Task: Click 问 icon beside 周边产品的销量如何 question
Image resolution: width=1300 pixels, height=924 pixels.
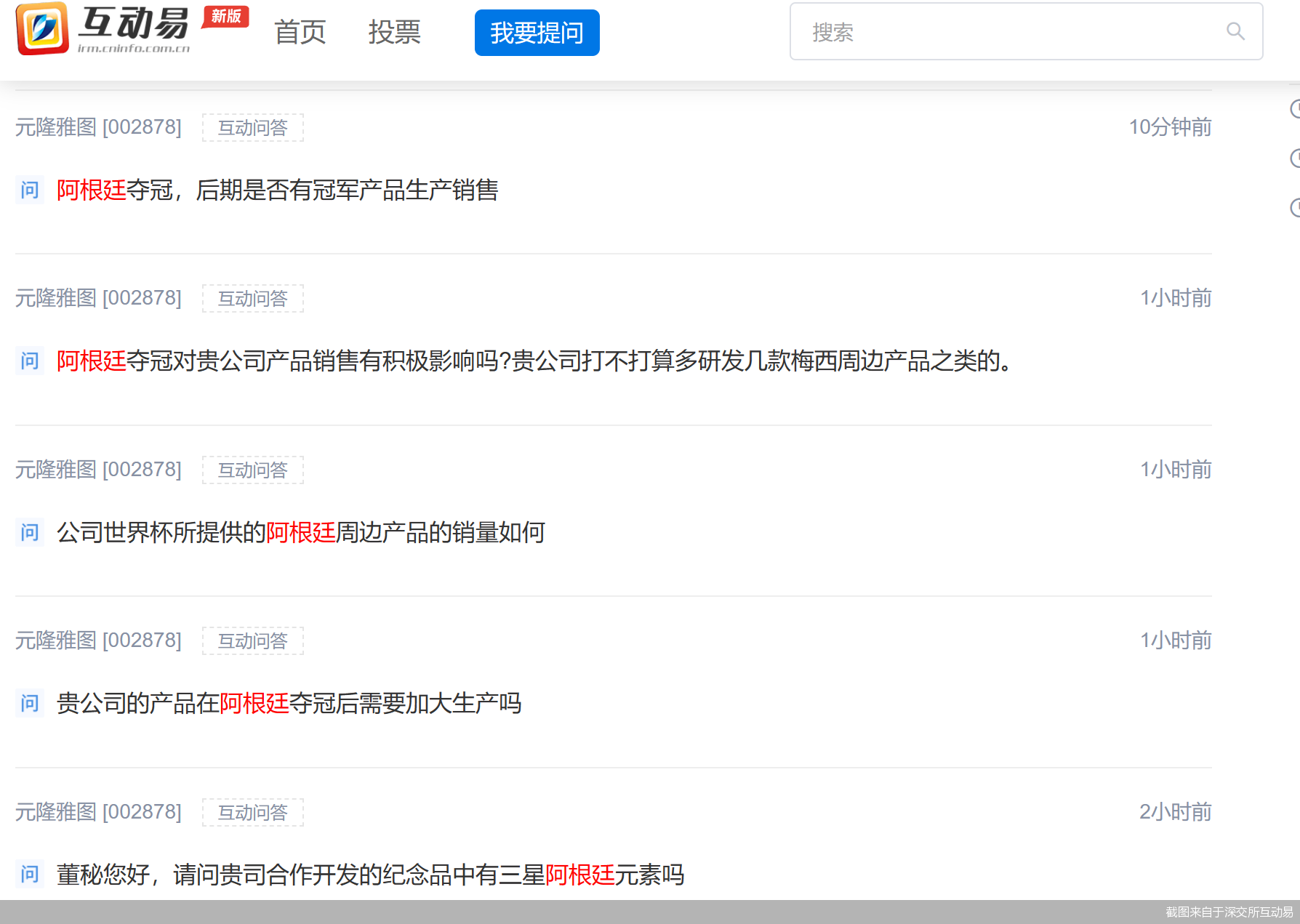Action: [30, 533]
